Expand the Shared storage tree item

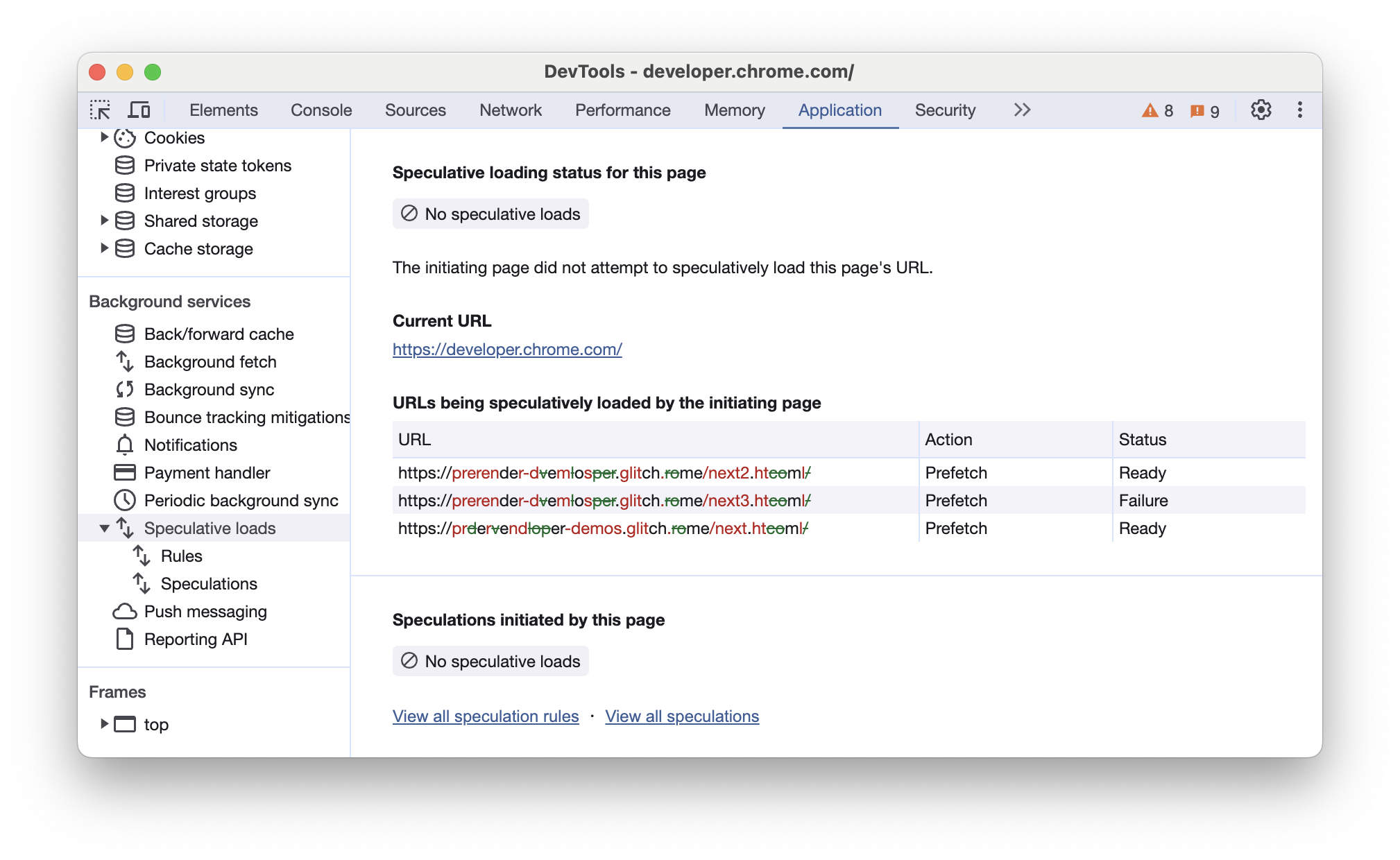coord(103,220)
